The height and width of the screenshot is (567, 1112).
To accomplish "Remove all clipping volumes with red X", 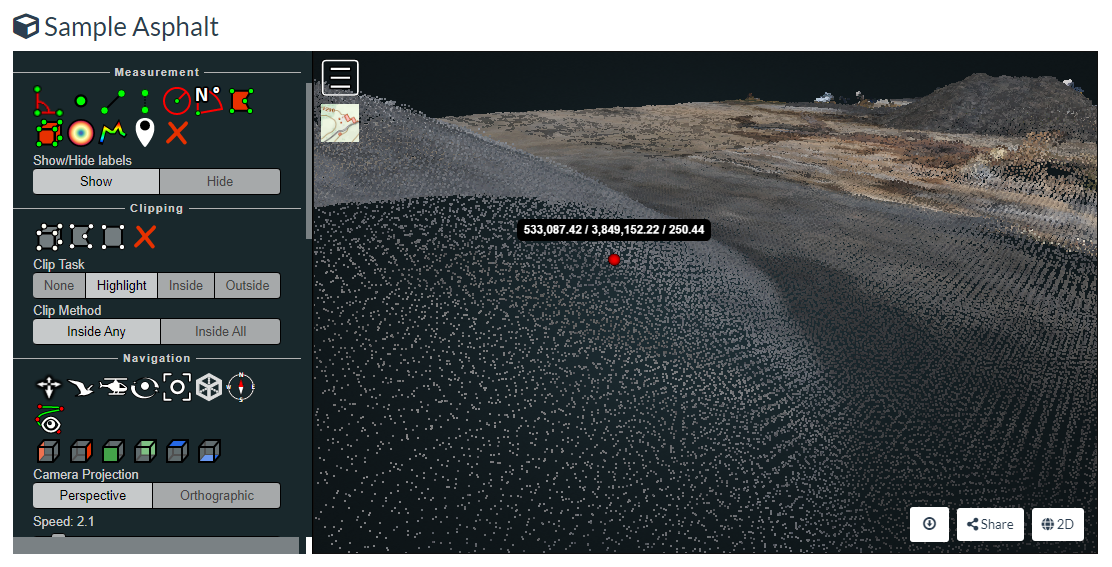I will pos(145,237).
